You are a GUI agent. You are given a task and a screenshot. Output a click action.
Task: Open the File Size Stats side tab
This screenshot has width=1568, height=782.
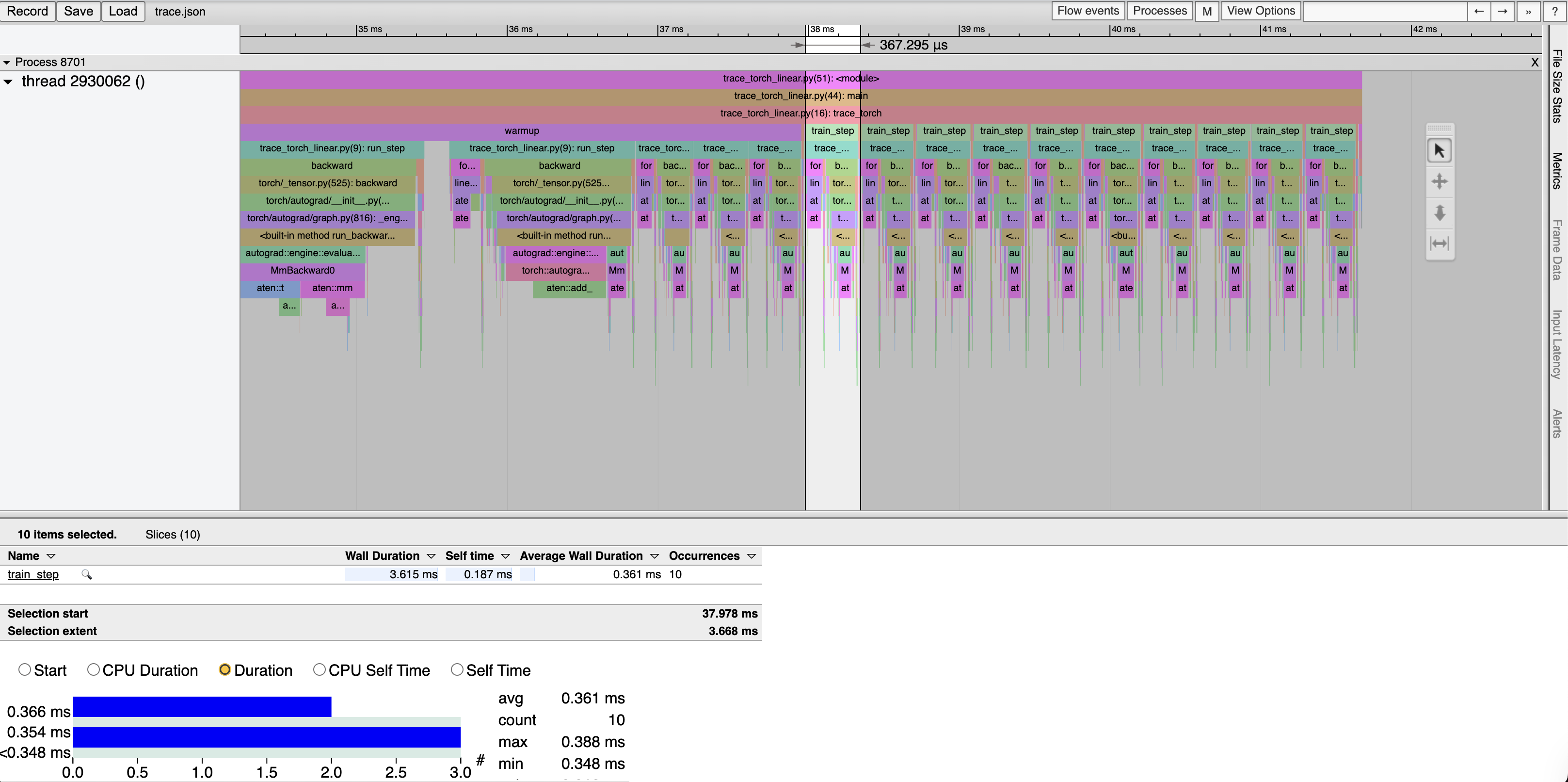pyautogui.click(x=1557, y=85)
